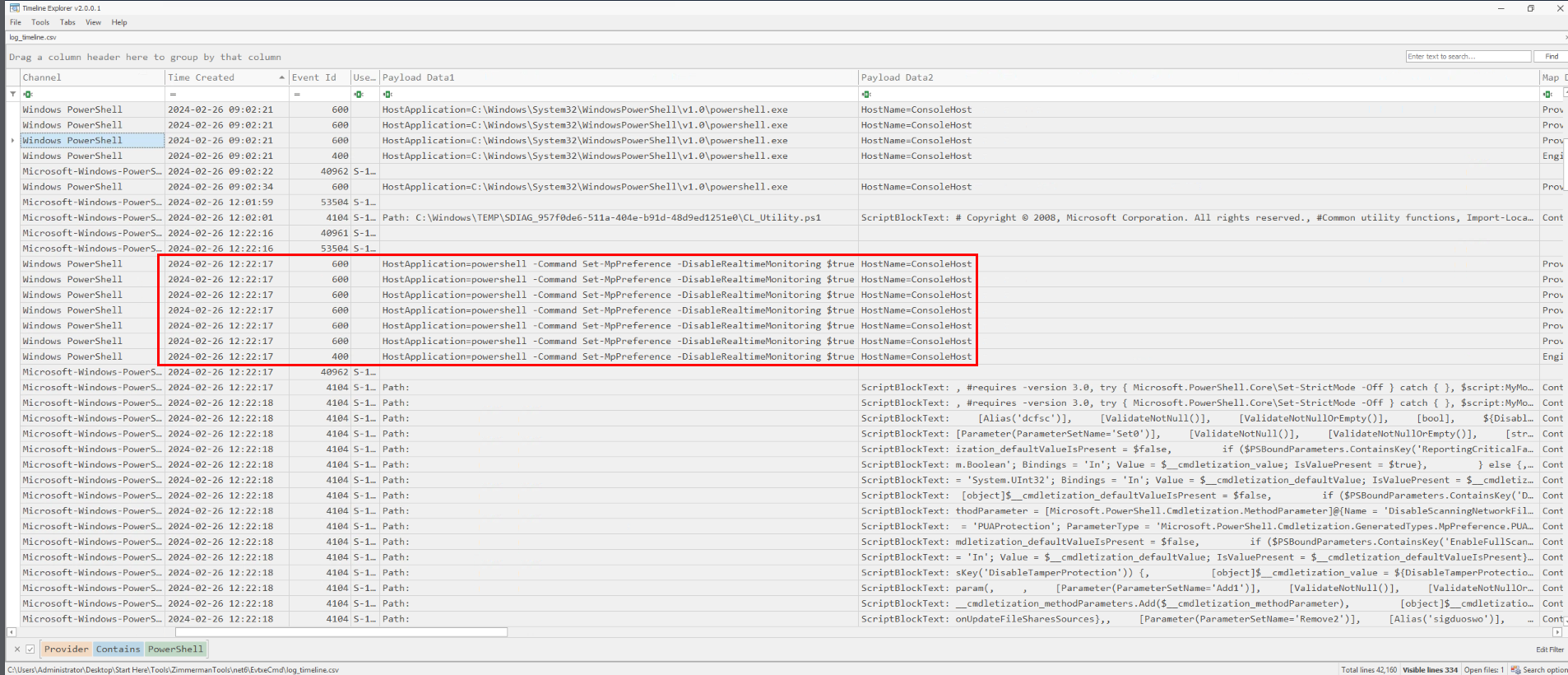Click the Map column header
The image size is (1568, 675).
(x=1553, y=77)
